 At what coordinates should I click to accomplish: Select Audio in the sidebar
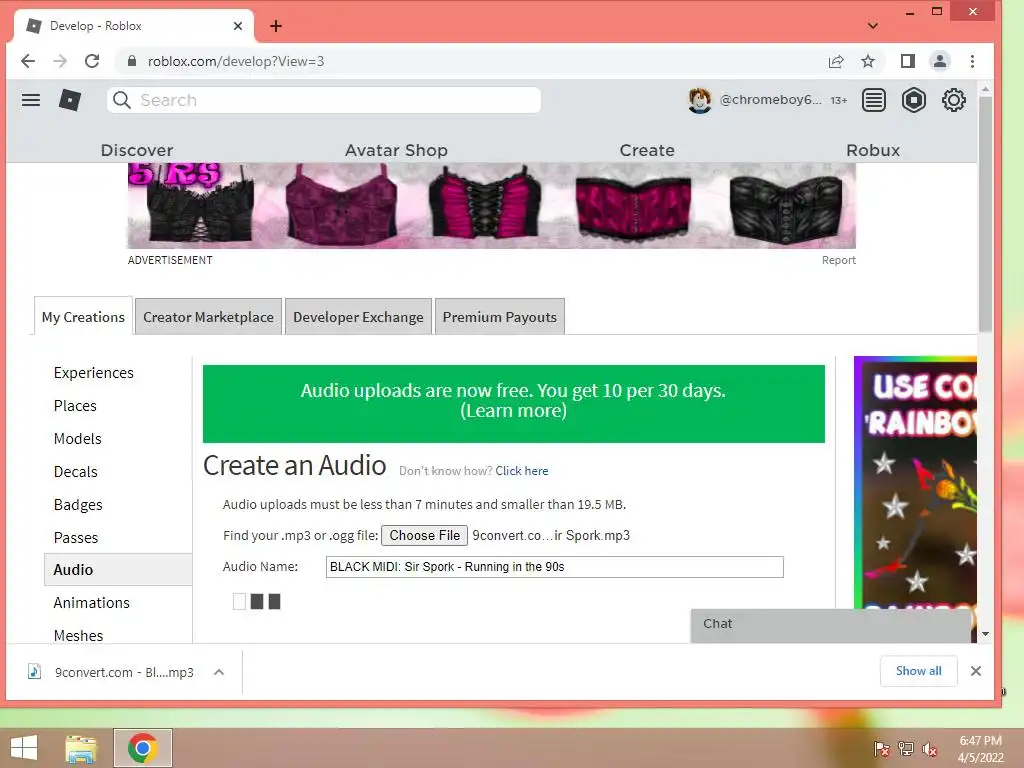tap(118, 569)
